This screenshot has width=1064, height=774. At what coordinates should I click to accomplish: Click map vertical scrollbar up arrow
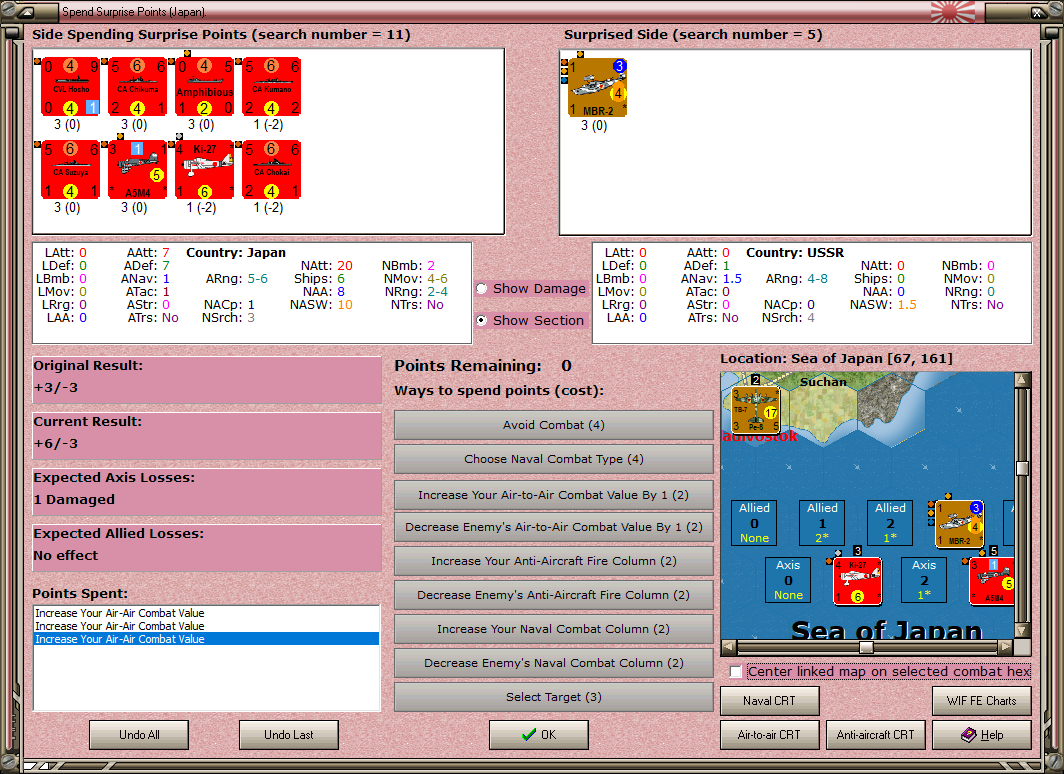pyautogui.click(x=1023, y=380)
